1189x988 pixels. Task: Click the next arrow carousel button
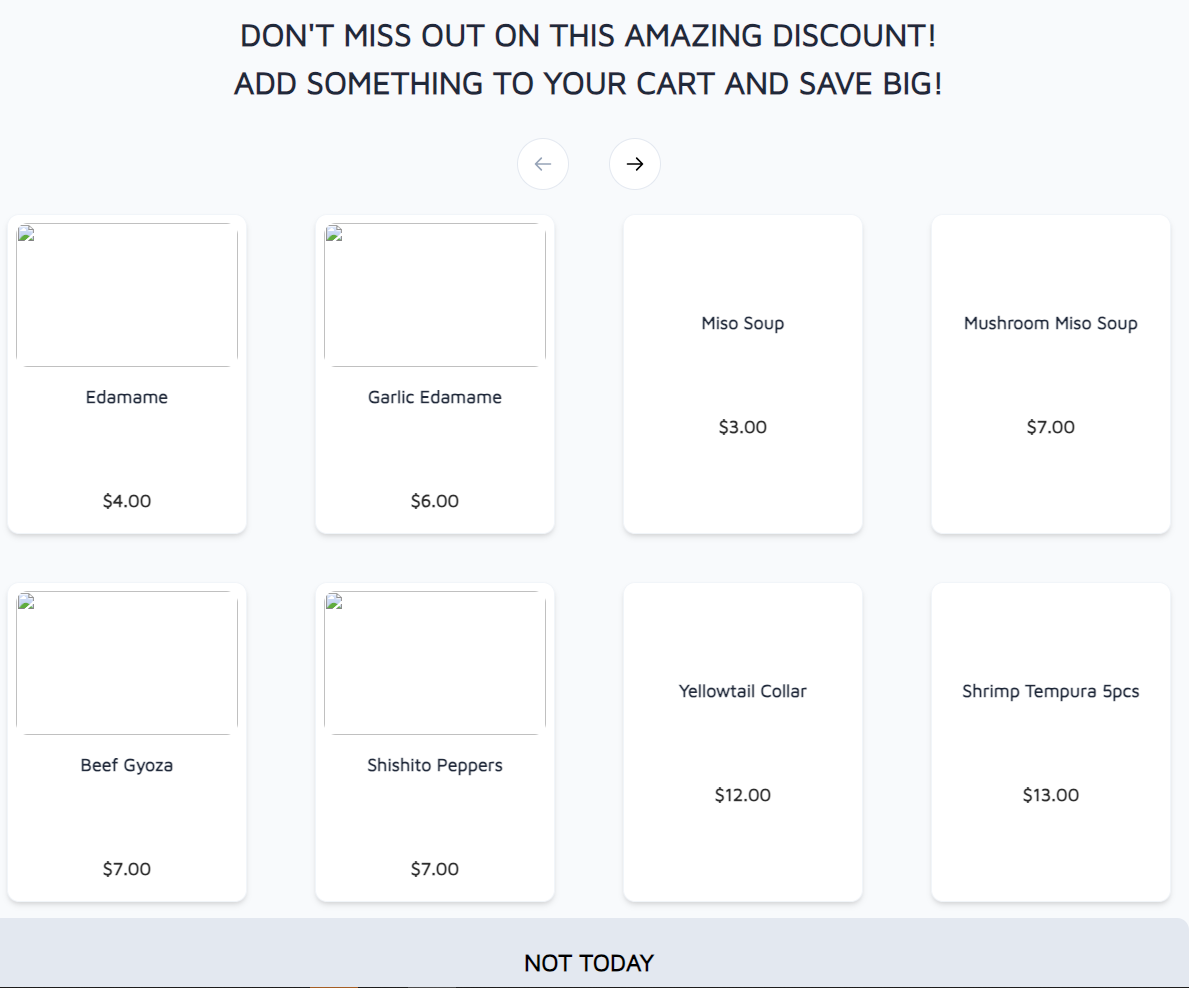(634, 164)
